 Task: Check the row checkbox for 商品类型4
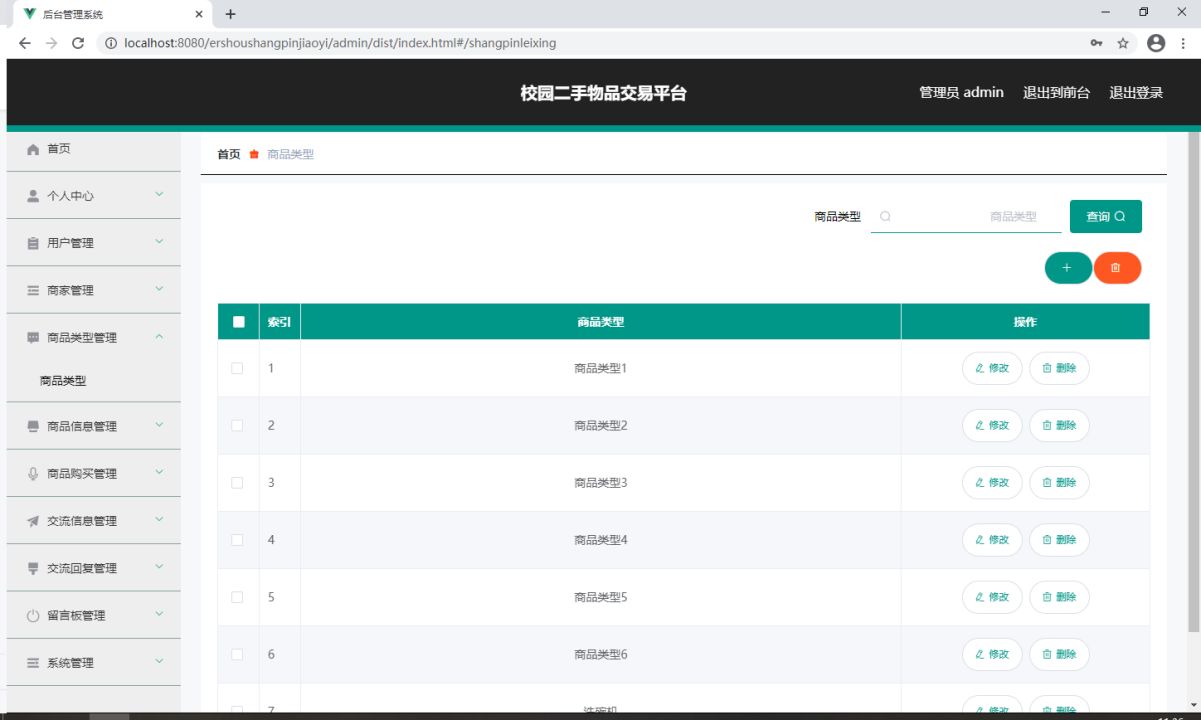click(x=237, y=540)
